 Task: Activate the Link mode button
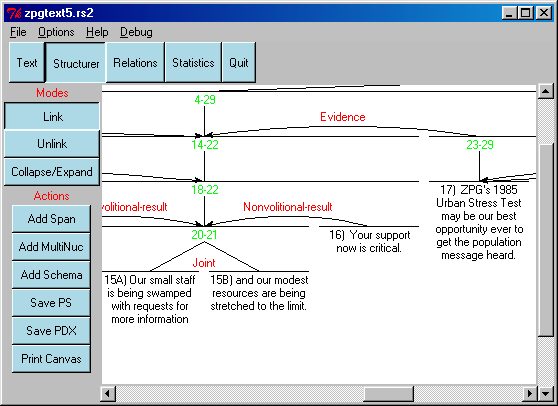pyautogui.click(x=52, y=116)
